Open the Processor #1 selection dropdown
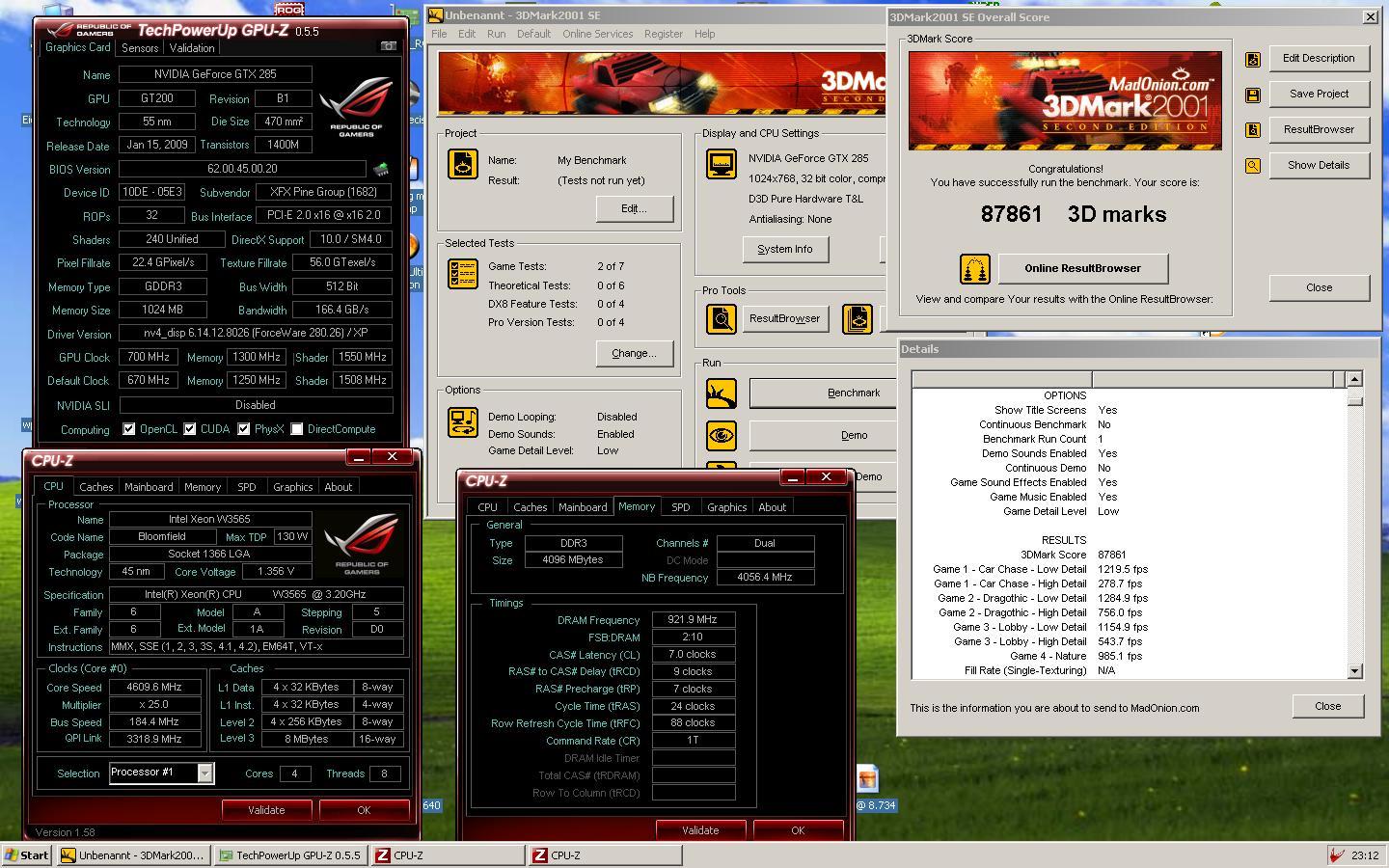 [x=204, y=773]
